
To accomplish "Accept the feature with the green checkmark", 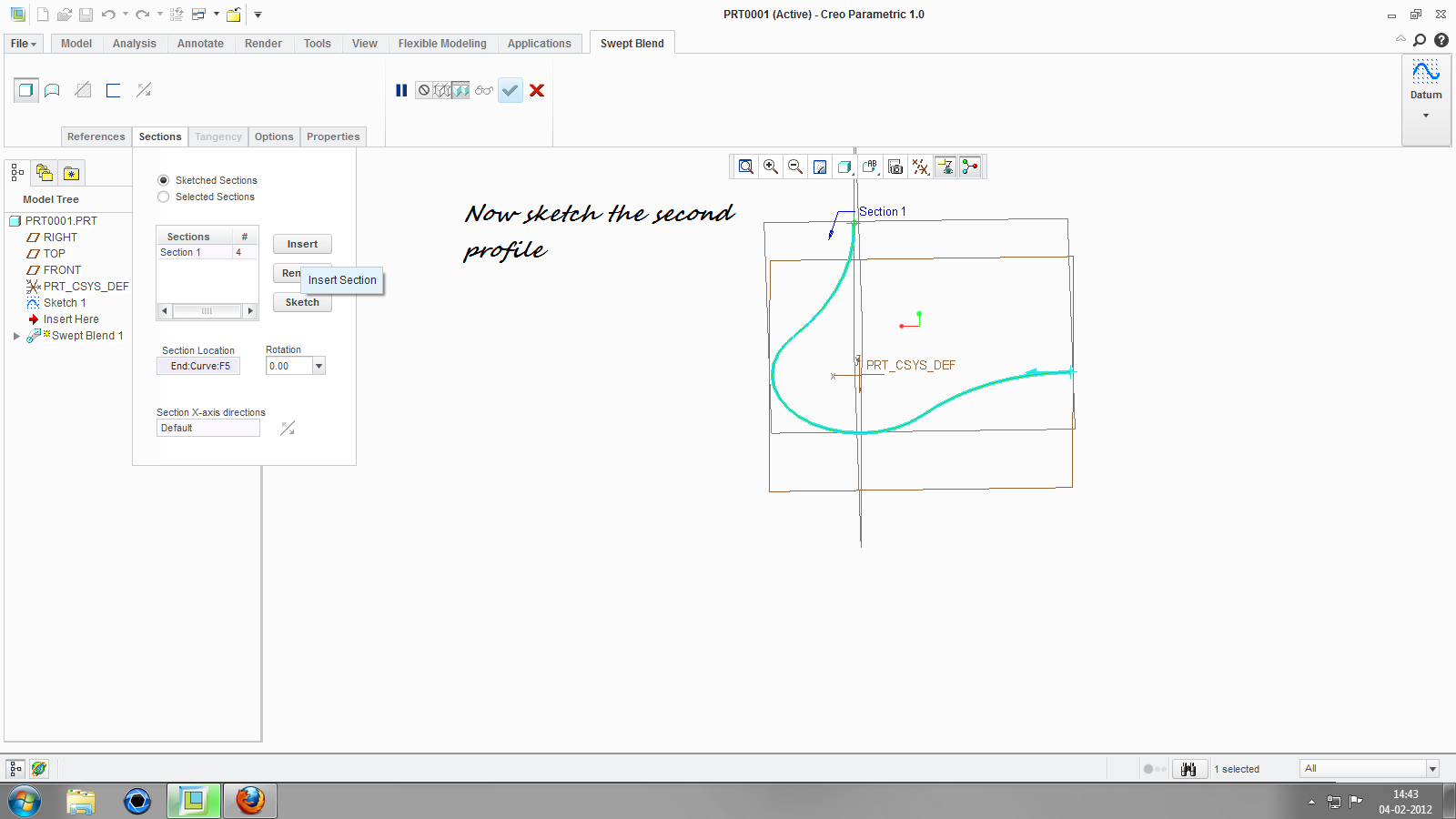I will tap(511, 90).
